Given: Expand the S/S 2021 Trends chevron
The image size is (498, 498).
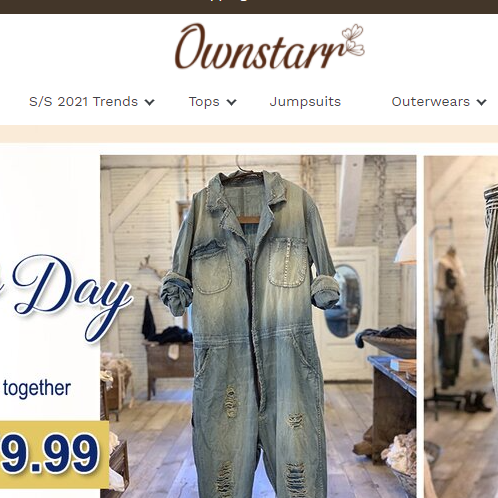Looking at the screenshot, I should tap(150, 102).
